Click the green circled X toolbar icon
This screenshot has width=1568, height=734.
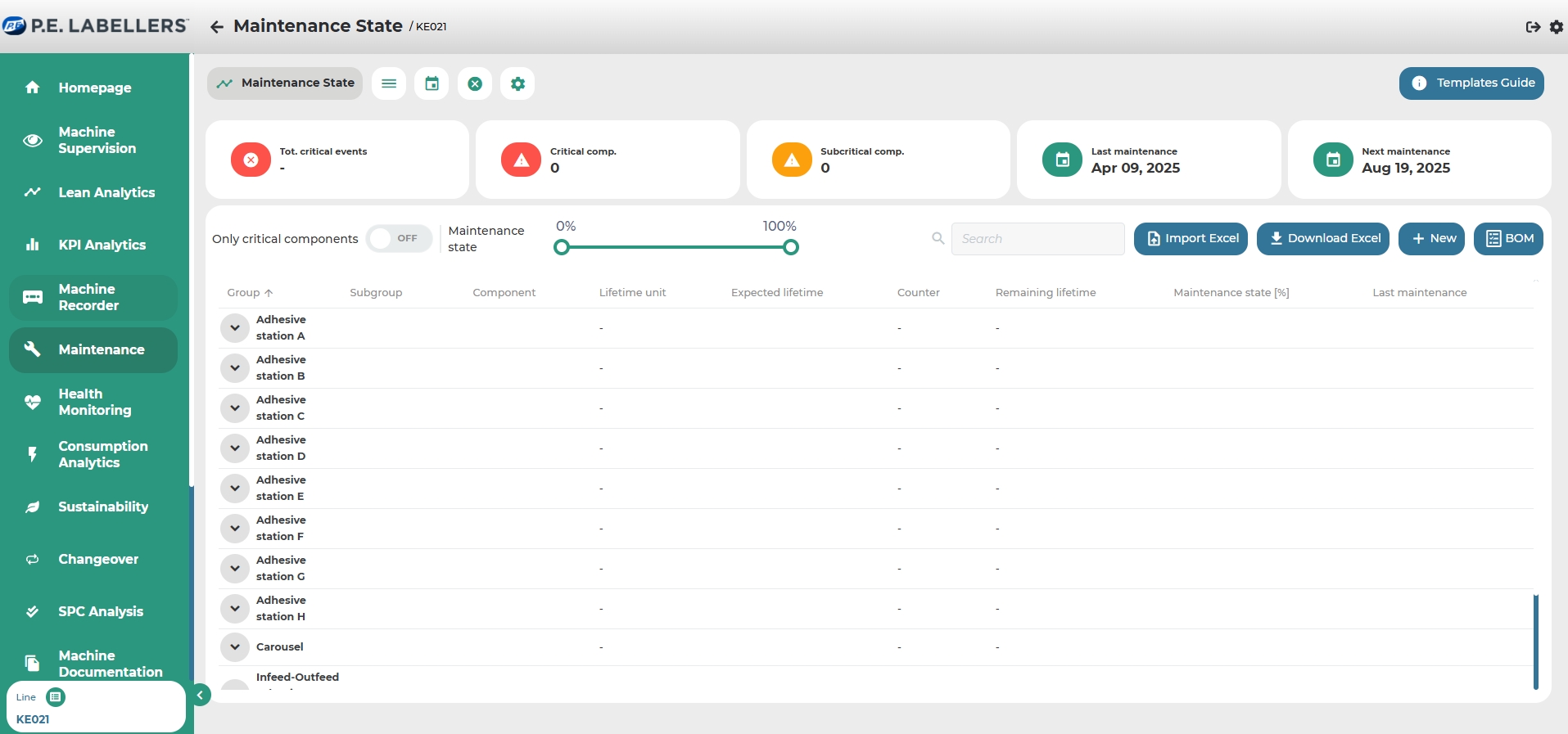[475, 83]
